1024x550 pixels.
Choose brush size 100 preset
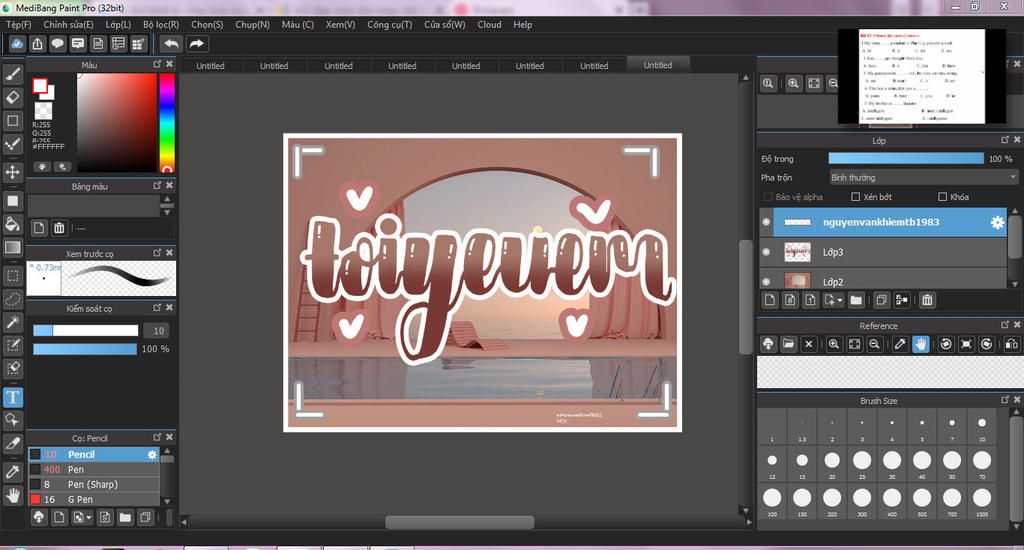click(x=772, y=501)
